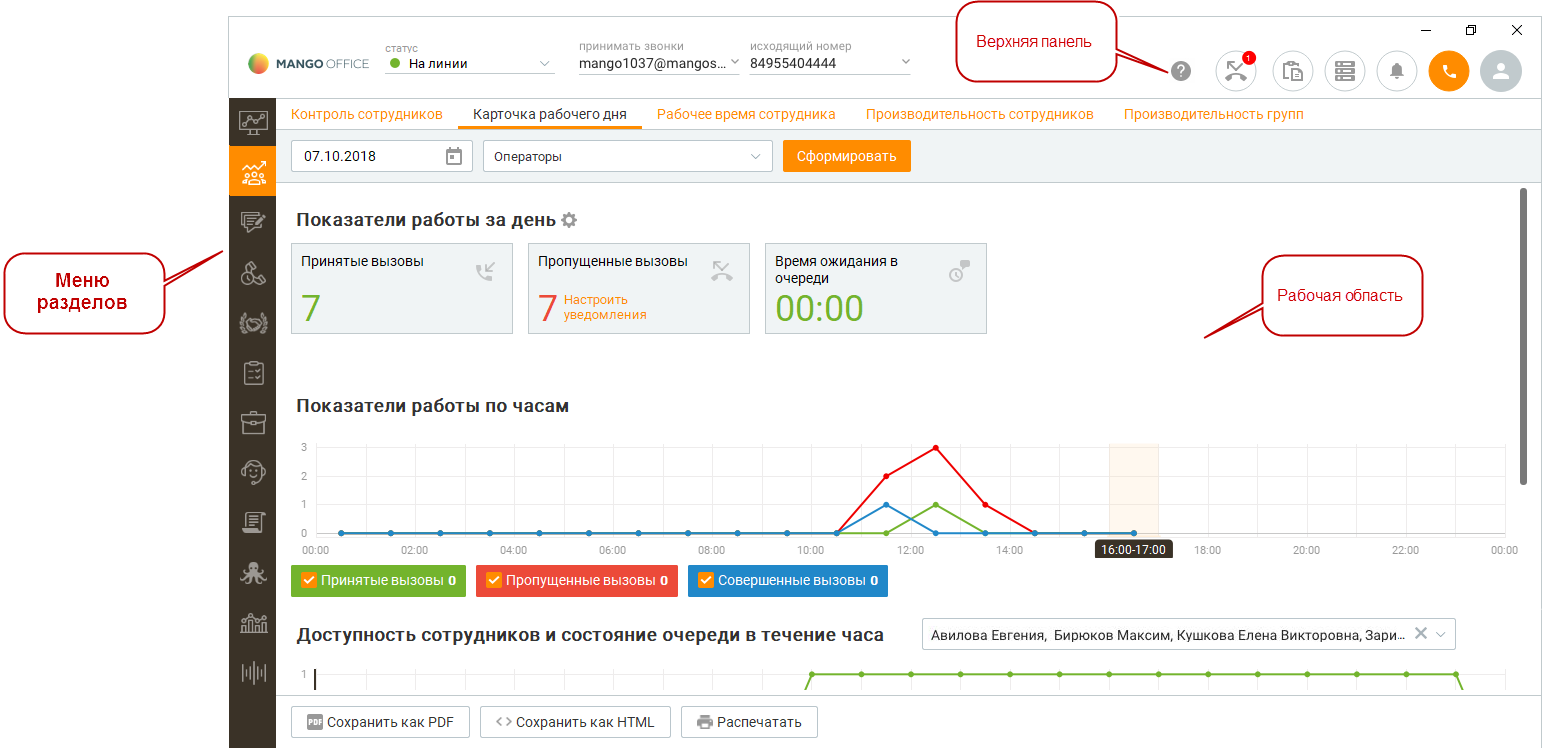Open the checklist clipboard sidebar section
The image size is (1542, 748).
coord(253,372)
